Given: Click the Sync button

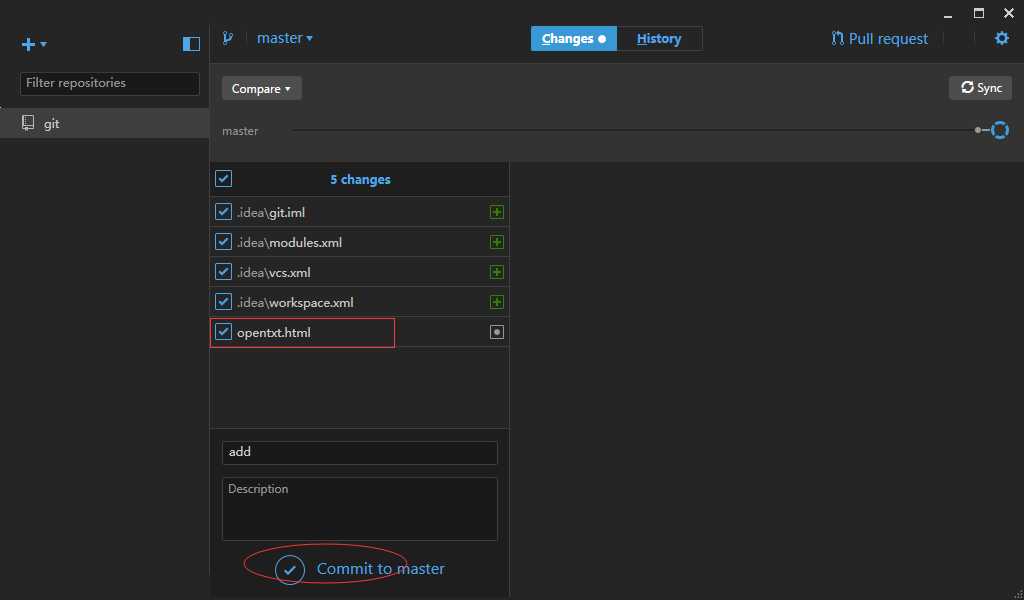Looking at the screenshot, I should coord(980,87).
